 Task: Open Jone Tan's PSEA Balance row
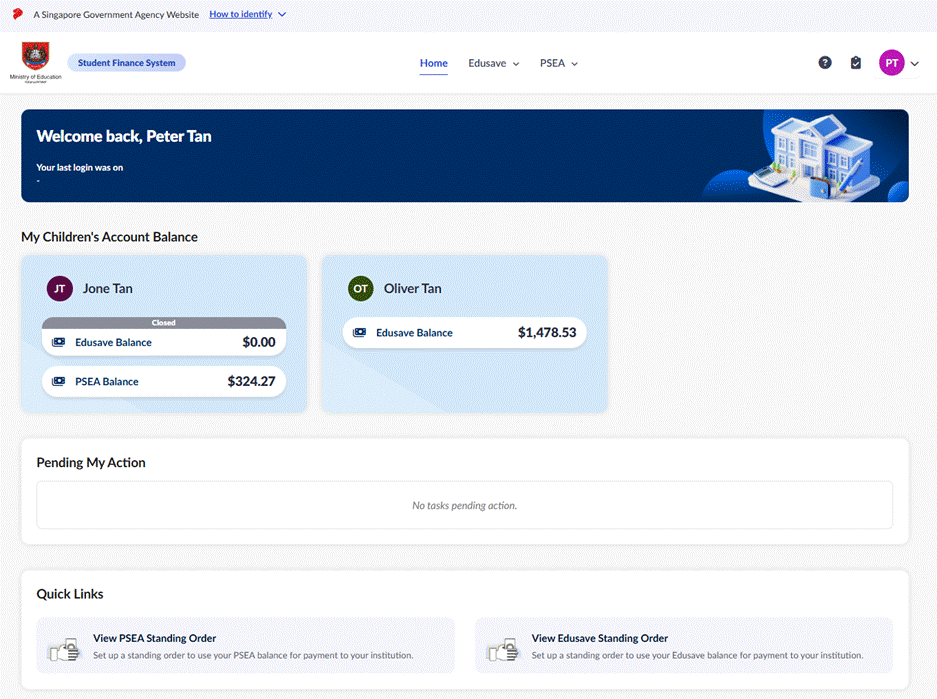(164, 381)
